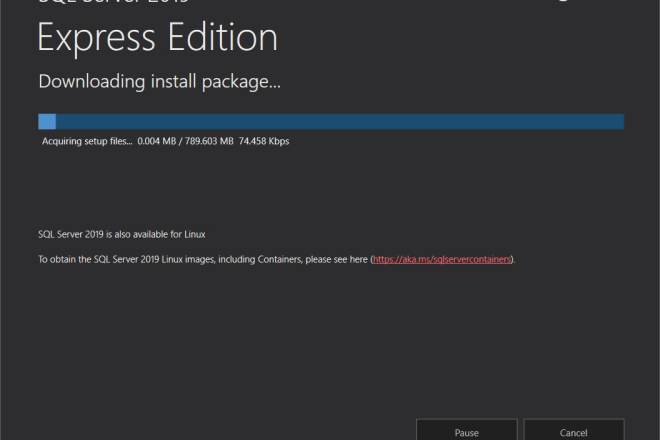The image size is (660, 440).
Task: Click the word 'Linux' in the availability line
Action: [194, 234]
